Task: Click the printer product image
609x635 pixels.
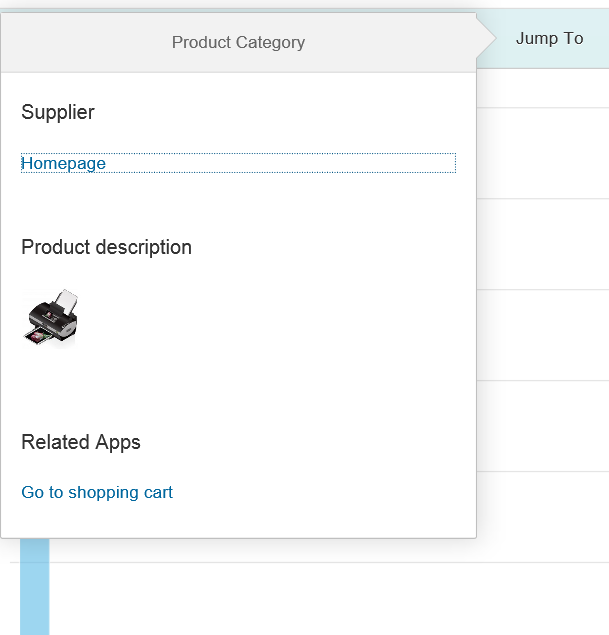Action: pos(50,318)
